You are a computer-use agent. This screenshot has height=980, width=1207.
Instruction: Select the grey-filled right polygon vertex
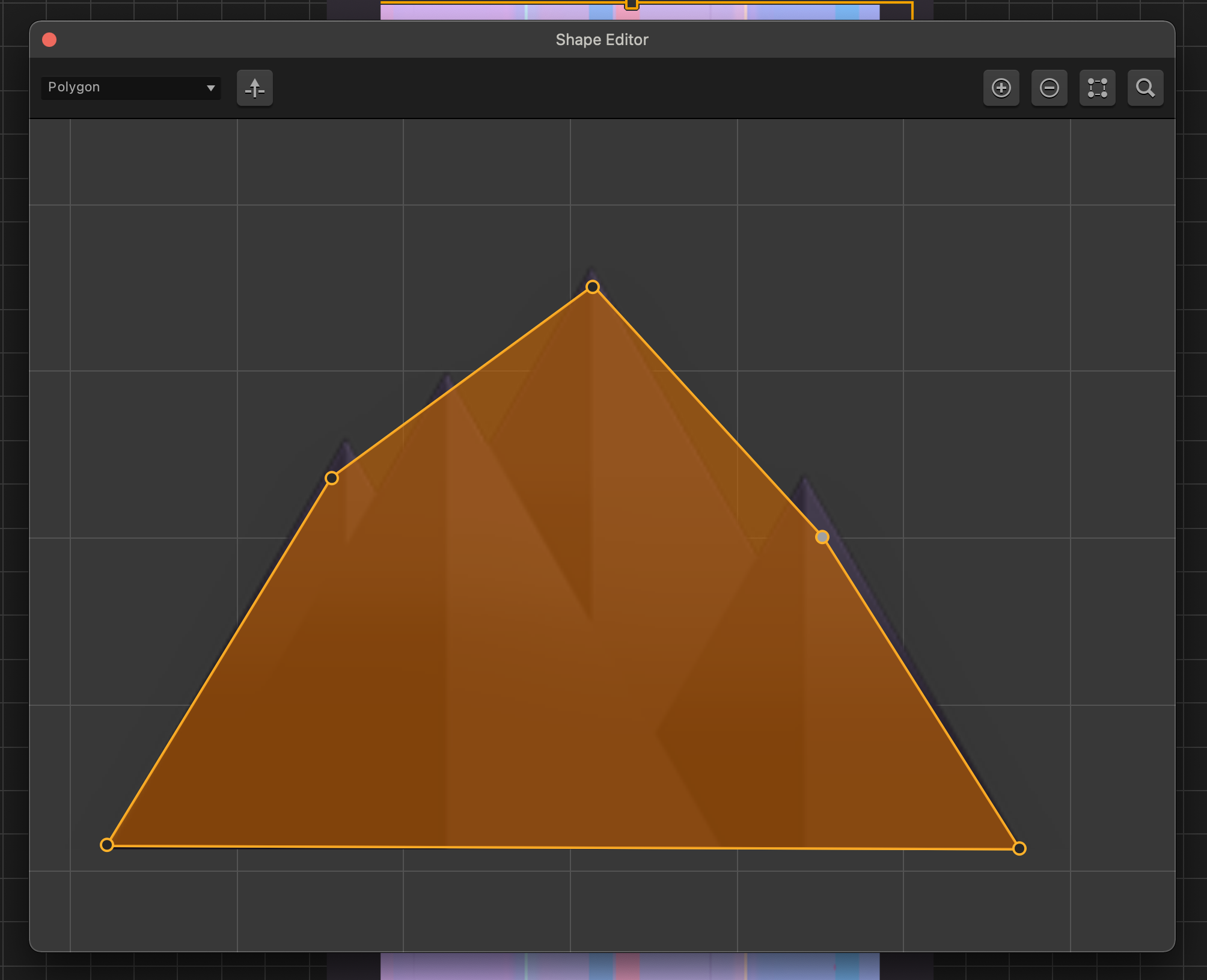pyautogui.click(x=822, y=537)
